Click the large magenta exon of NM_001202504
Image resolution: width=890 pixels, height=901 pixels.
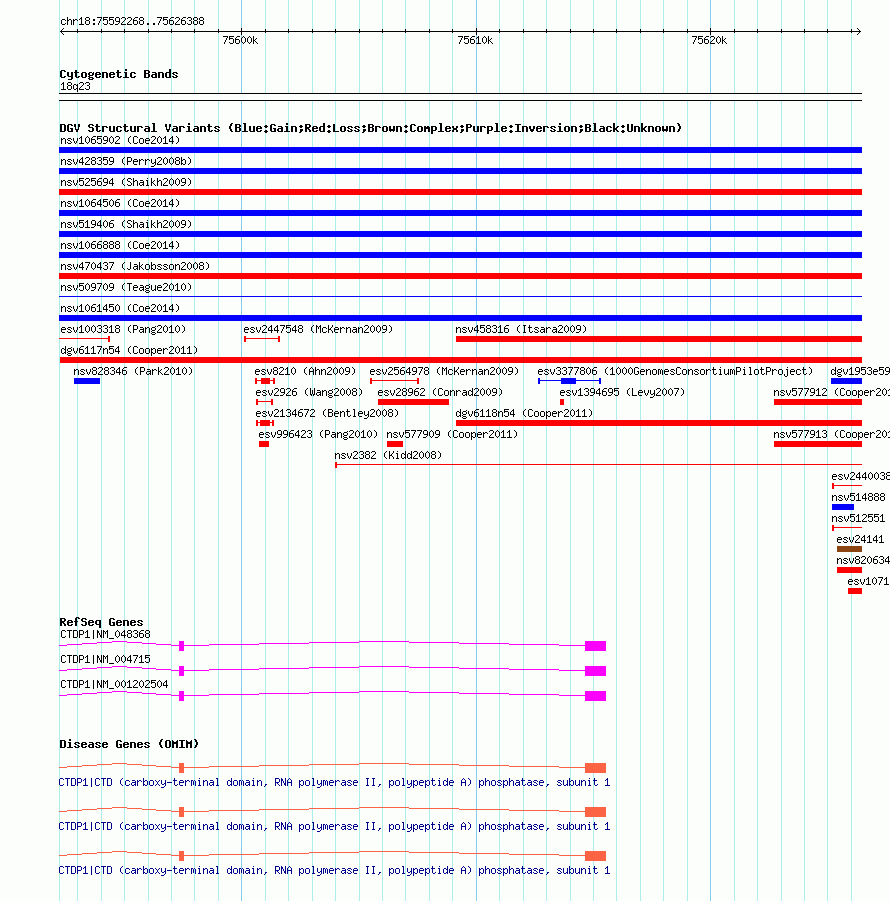coord(596,696)
